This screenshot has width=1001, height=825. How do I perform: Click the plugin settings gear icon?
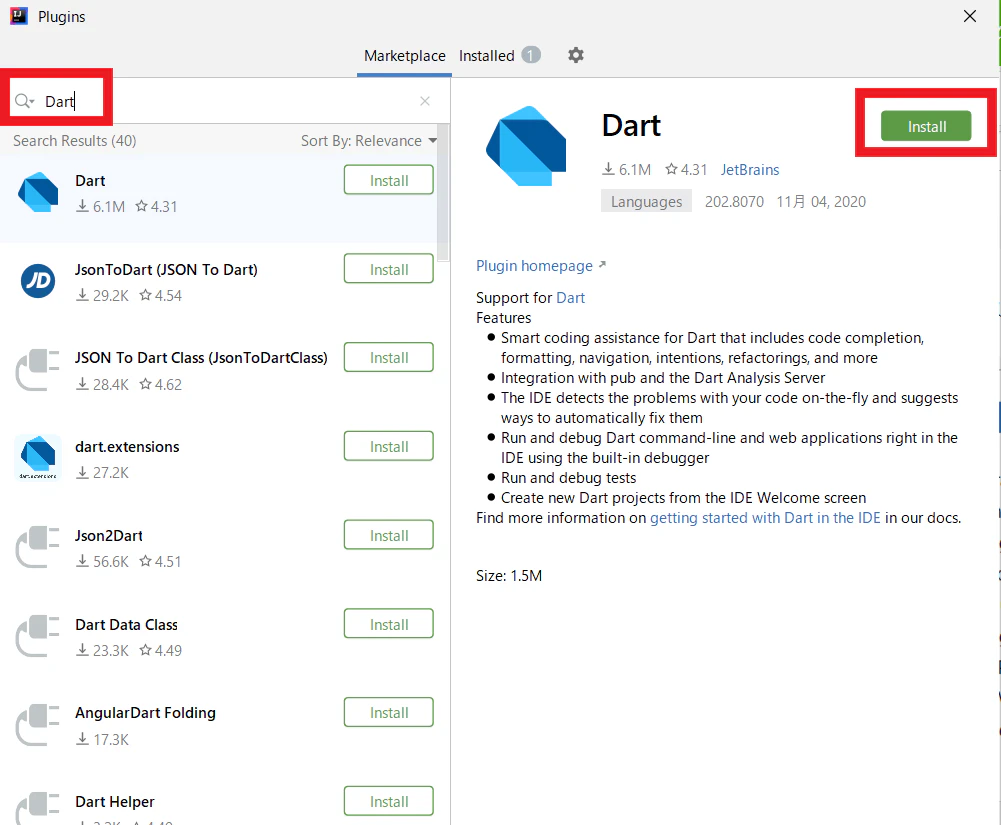pos(576,55)
